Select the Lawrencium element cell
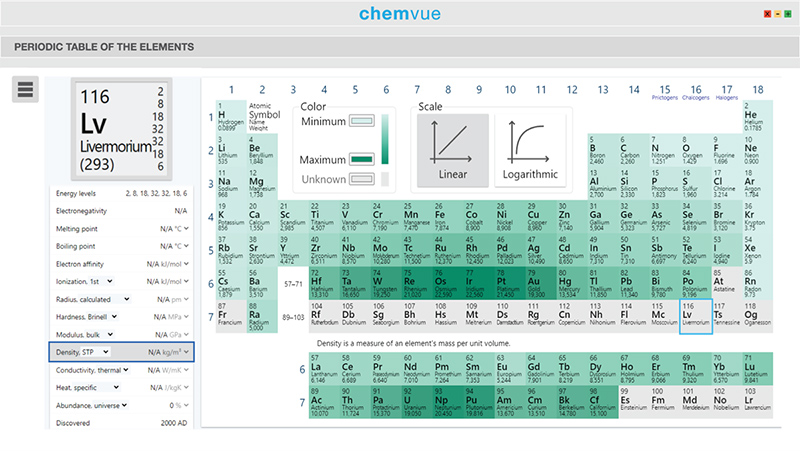The image size is (800, 451). coord(758,403)
